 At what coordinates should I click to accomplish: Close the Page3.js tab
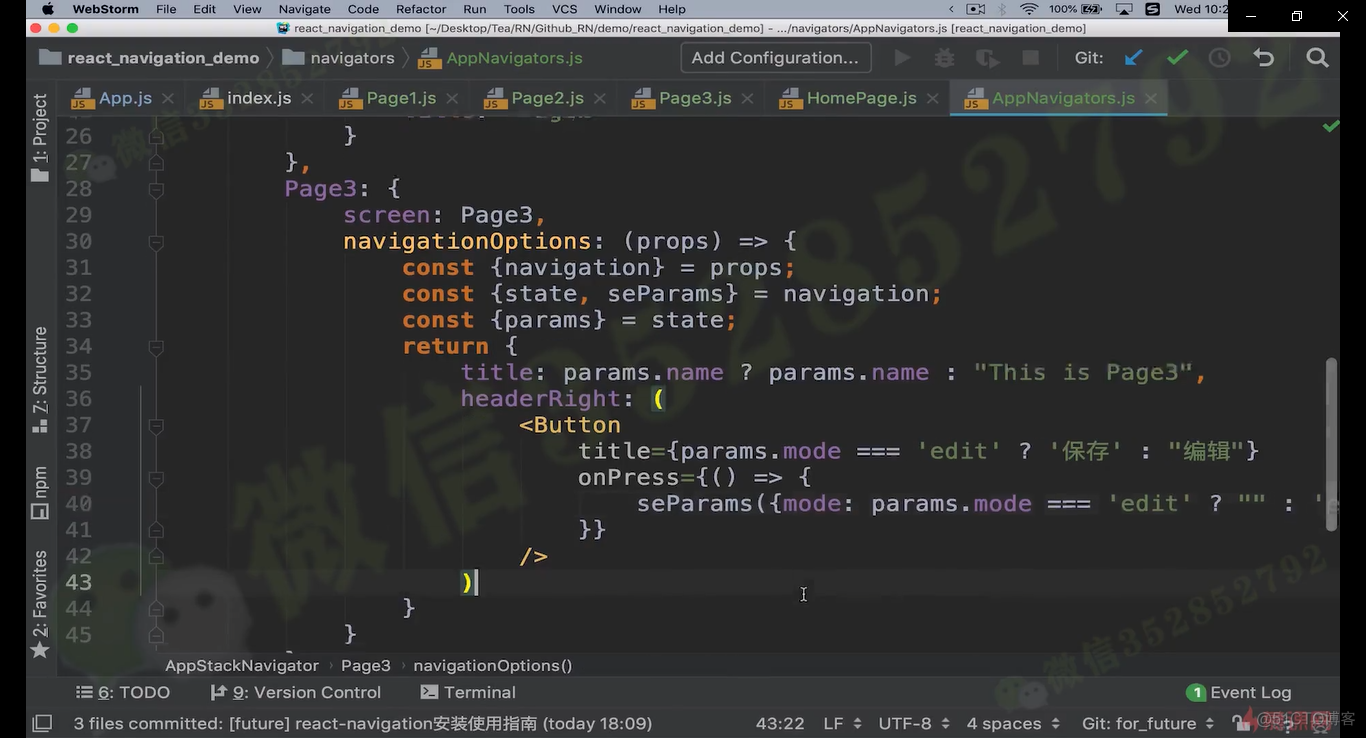[x=747, y=98]
